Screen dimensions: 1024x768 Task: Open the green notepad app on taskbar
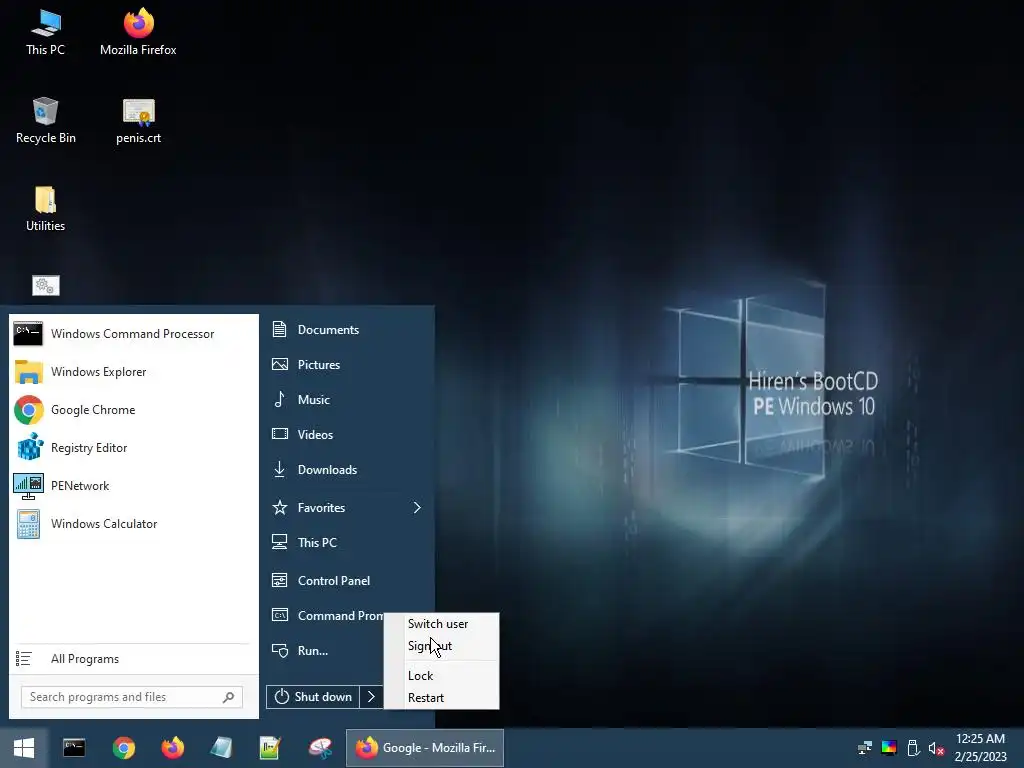point(270,748)
